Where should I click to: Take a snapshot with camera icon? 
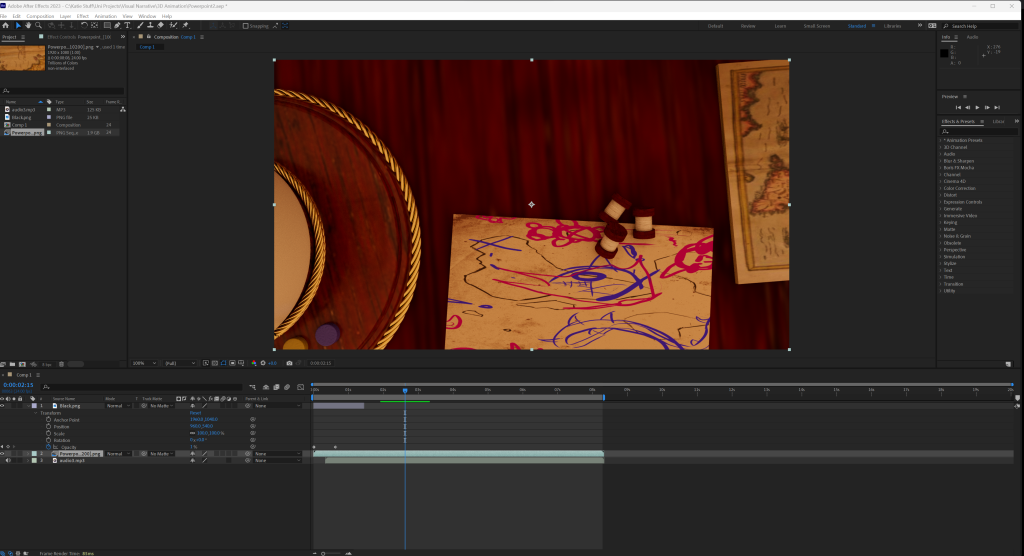(289, 363)
